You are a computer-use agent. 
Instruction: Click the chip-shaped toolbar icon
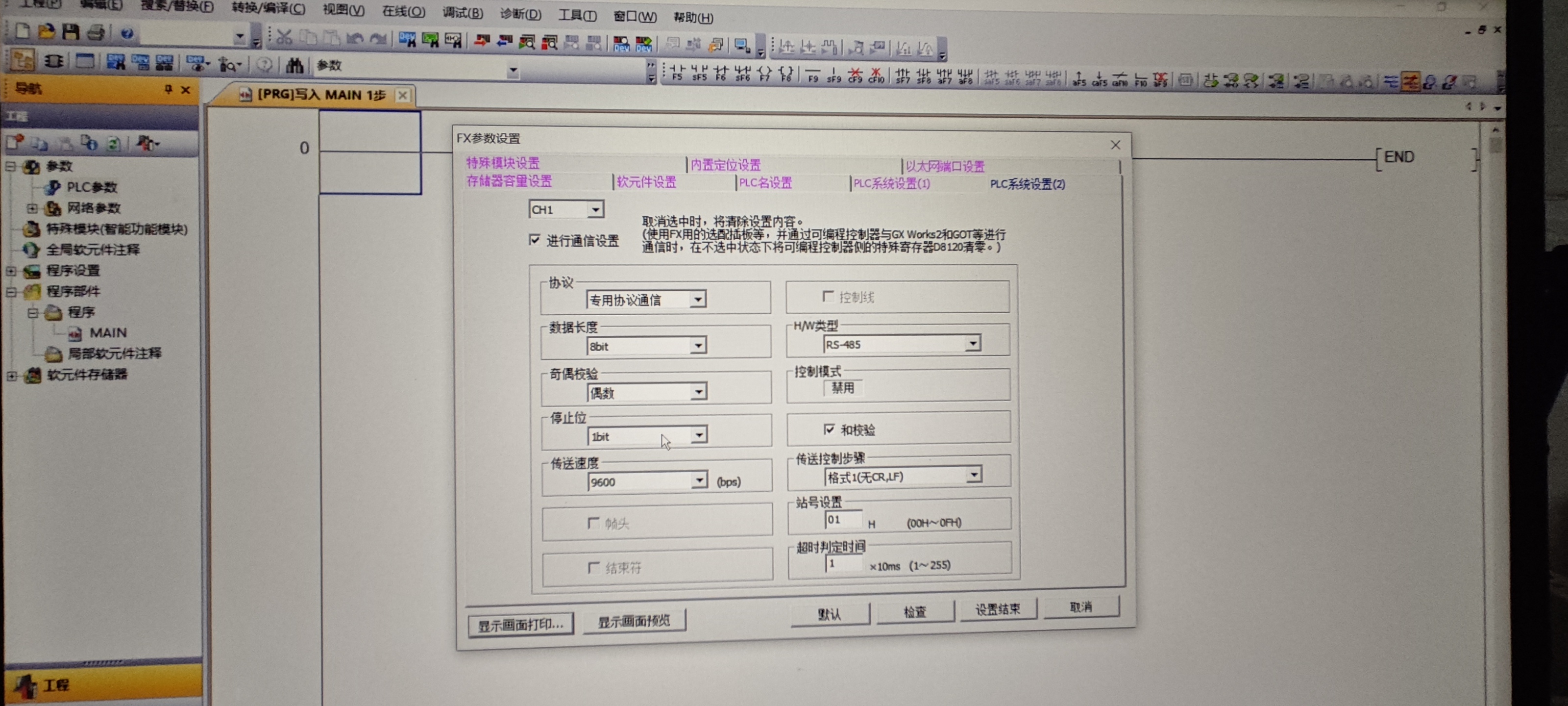(x=53, y=61)
